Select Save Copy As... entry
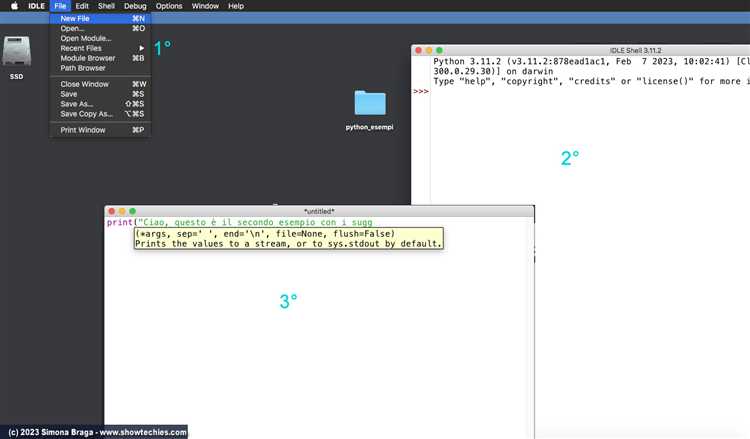The height and width of the screenshot is (439, 750). pyautogui.click(x=100, y=114)
